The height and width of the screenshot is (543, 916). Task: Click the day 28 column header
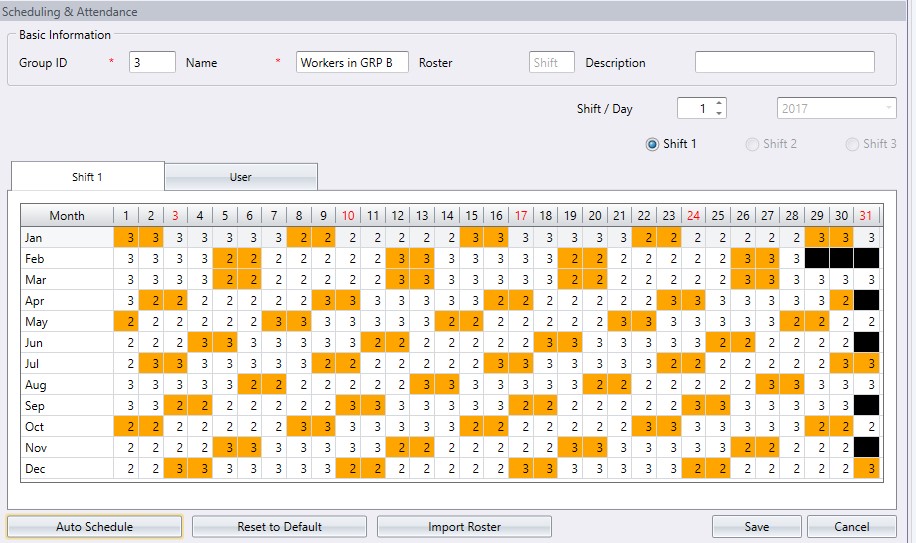[792, 215]
